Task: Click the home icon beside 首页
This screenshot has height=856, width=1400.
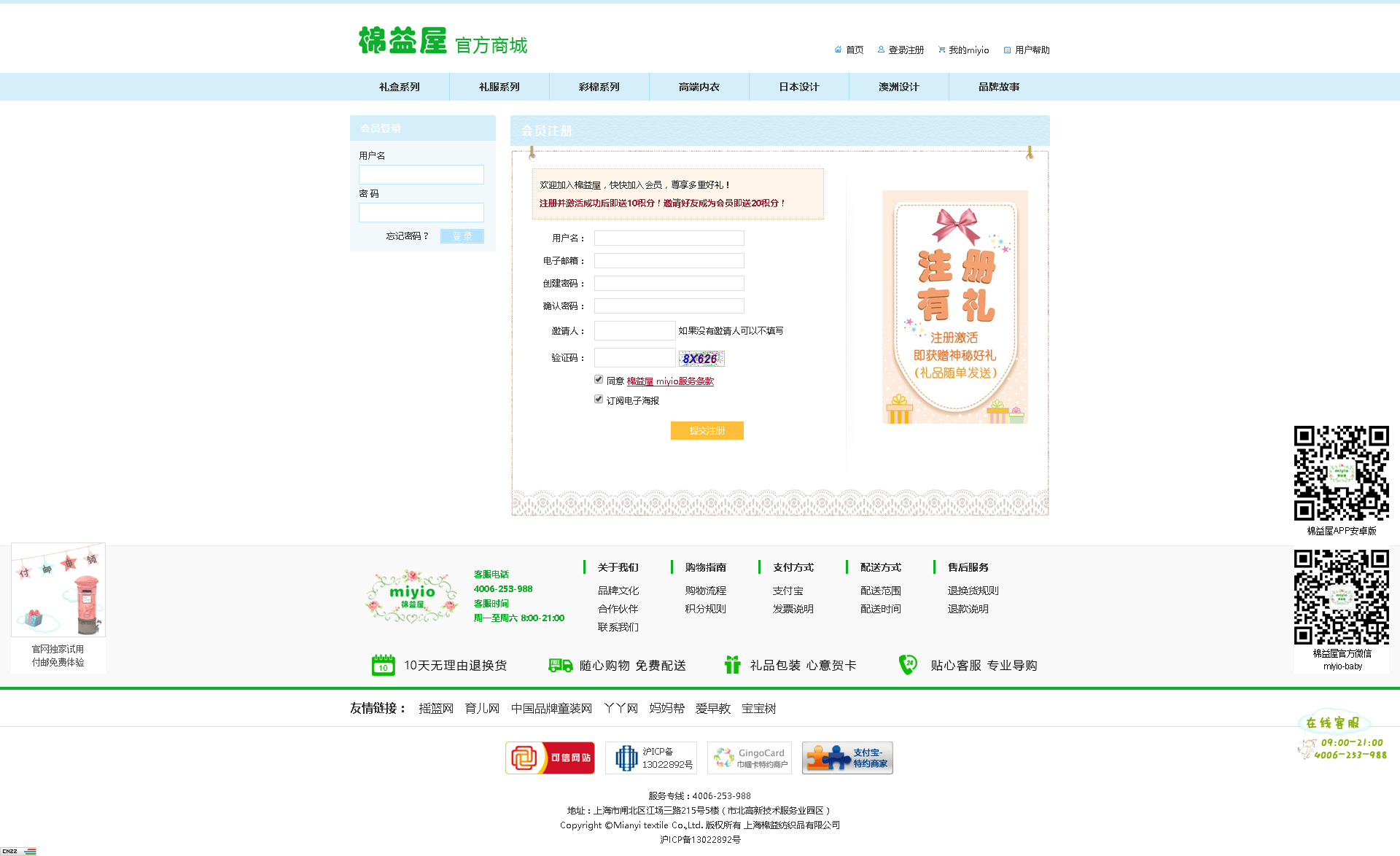Action: tap(838, 50)
